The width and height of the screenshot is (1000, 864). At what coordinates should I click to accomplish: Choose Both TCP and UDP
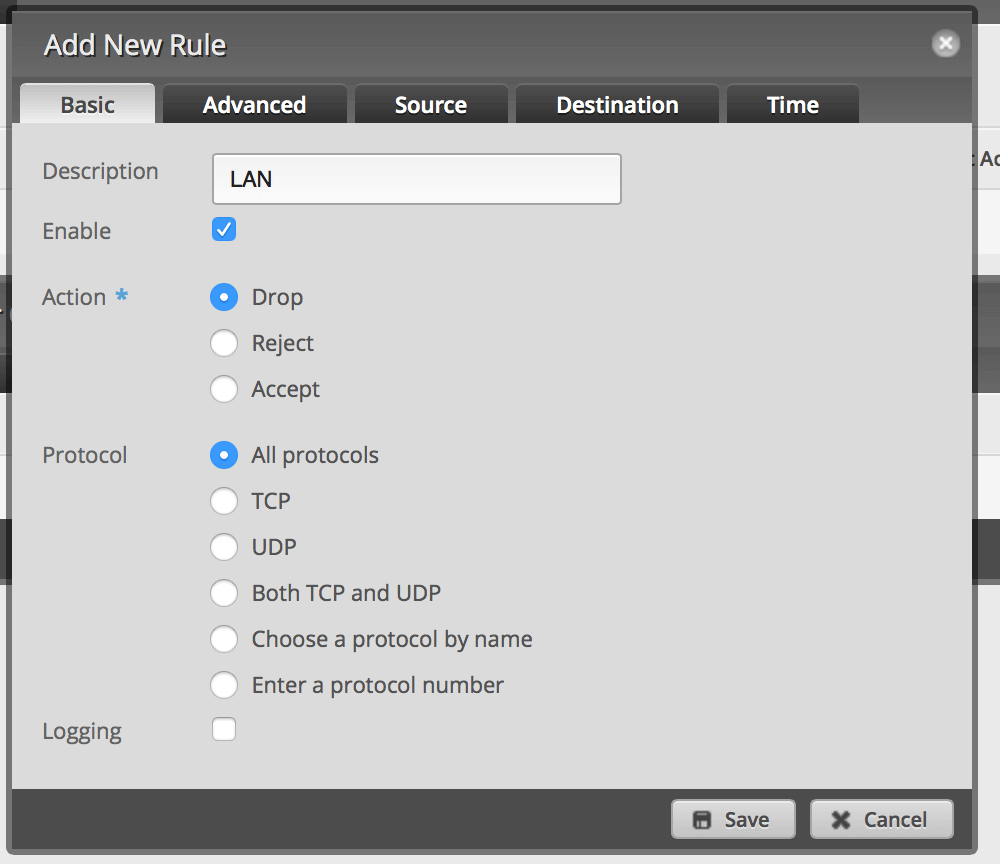224,593
